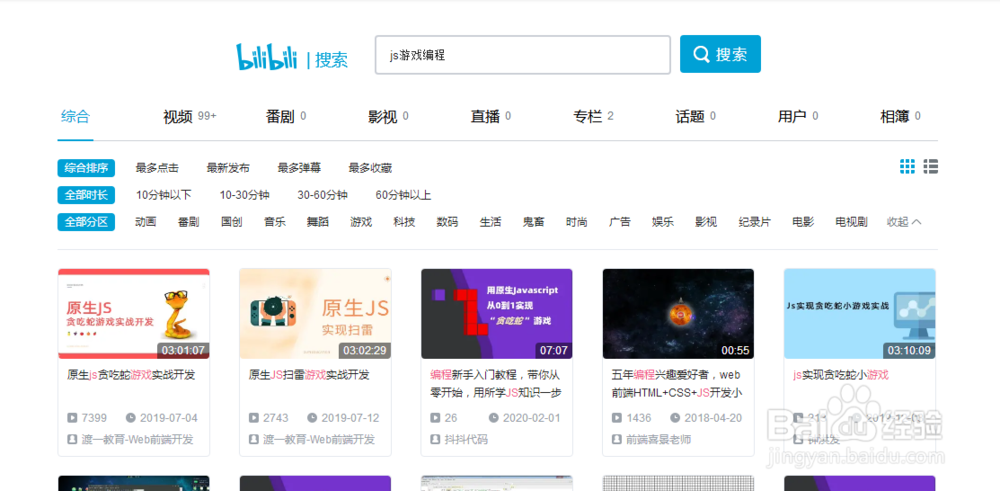1000x491 pixels.
Task: Filter by 动画 category
Action: click(x=145, y=222)
